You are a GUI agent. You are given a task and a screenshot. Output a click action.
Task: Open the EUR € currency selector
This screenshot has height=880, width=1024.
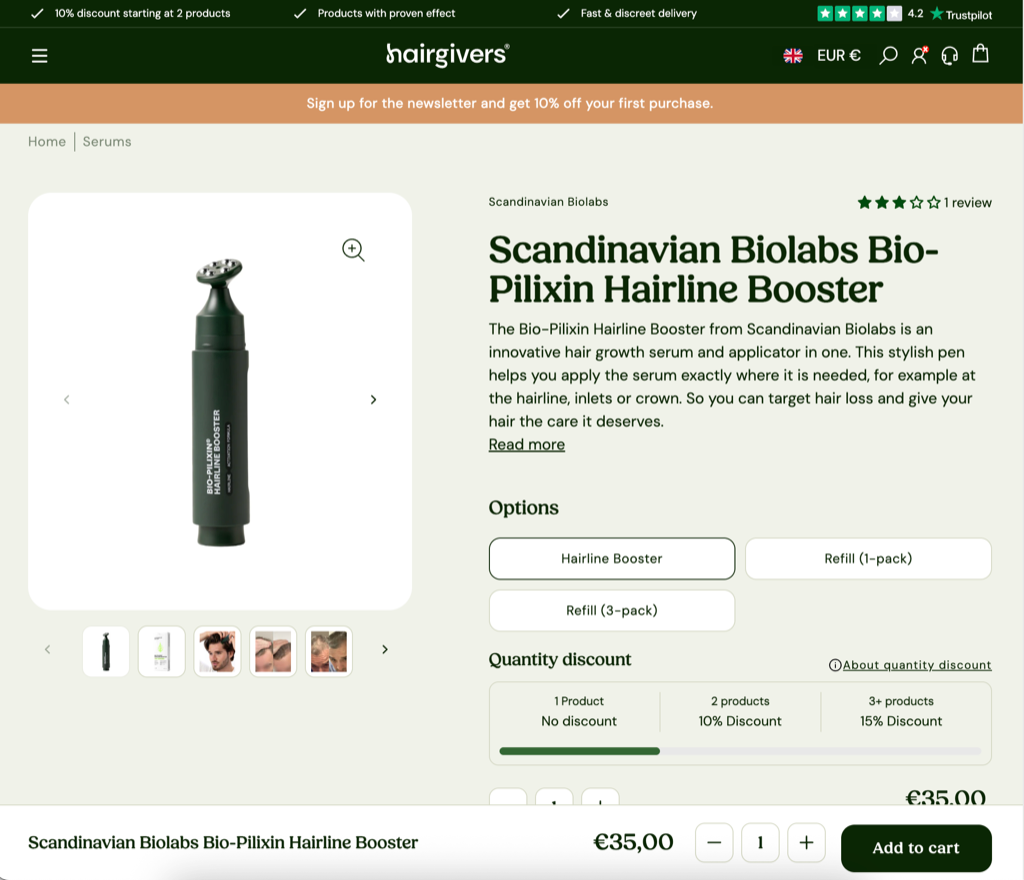point(837,56)
